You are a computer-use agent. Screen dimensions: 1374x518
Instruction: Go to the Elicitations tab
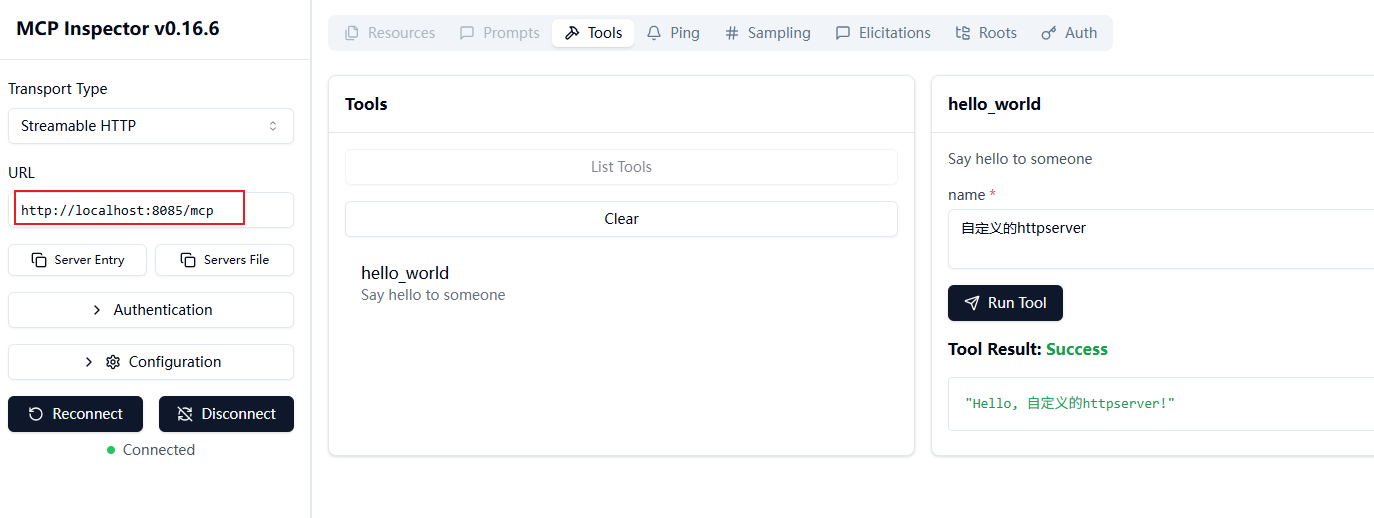pyautogui.click(x=883, y=33)
